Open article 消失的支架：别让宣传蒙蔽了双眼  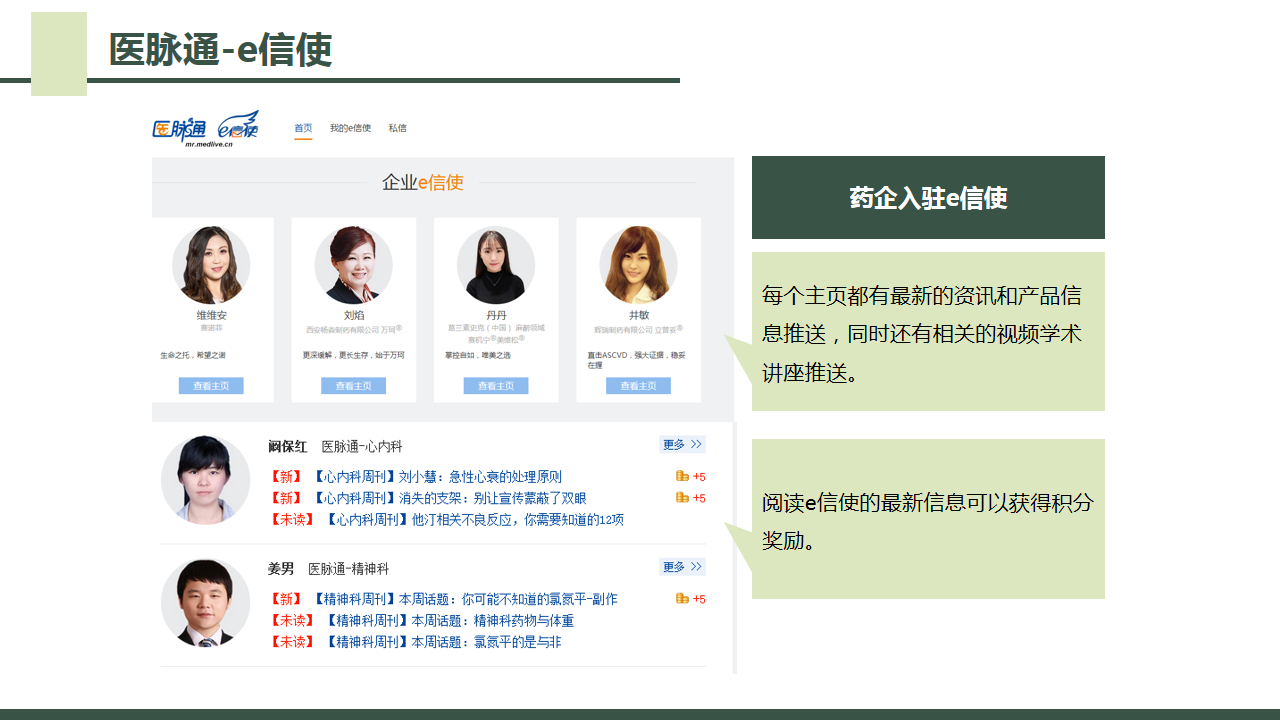(x=449, y=498)
